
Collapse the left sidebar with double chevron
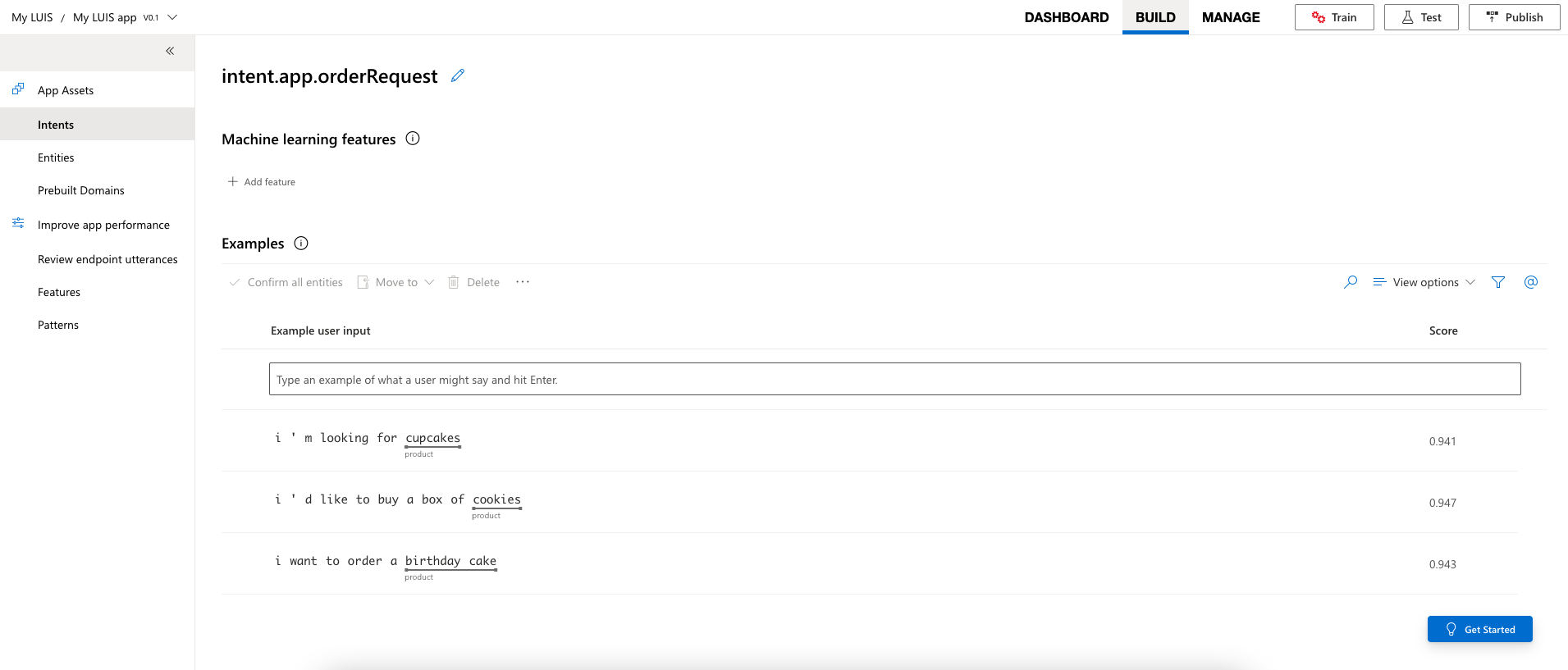click(170, 51)
